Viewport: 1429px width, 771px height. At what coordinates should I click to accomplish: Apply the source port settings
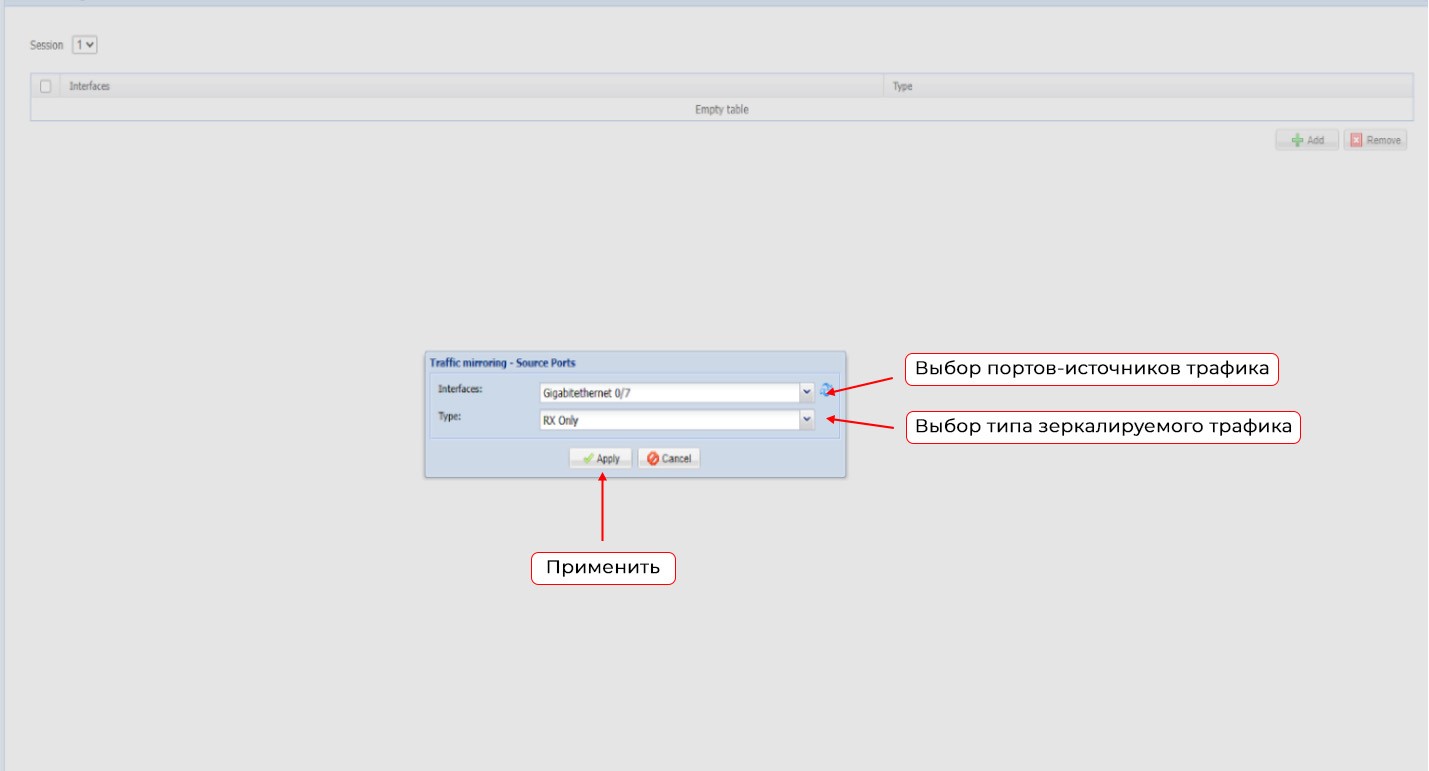tap(600, 458)
